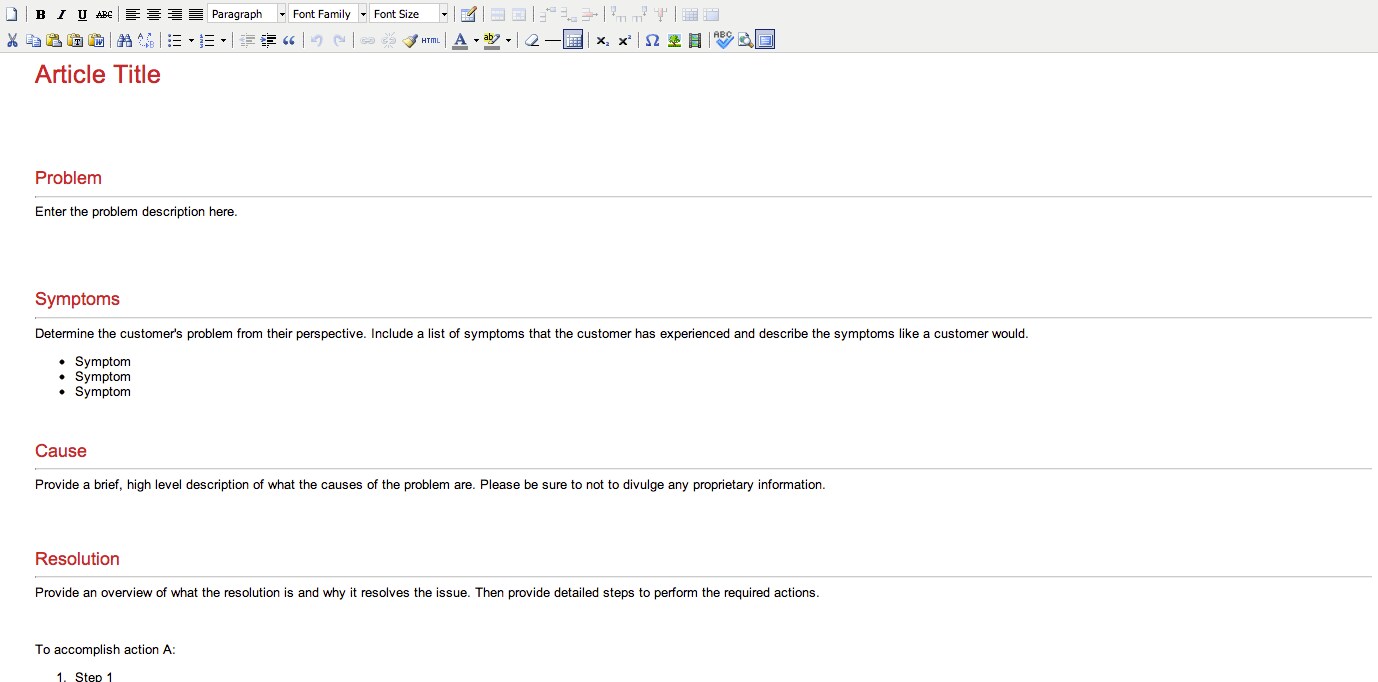This screenshot has width=1378, height=682.
Task: Align the text left
Action: [133, 14]
